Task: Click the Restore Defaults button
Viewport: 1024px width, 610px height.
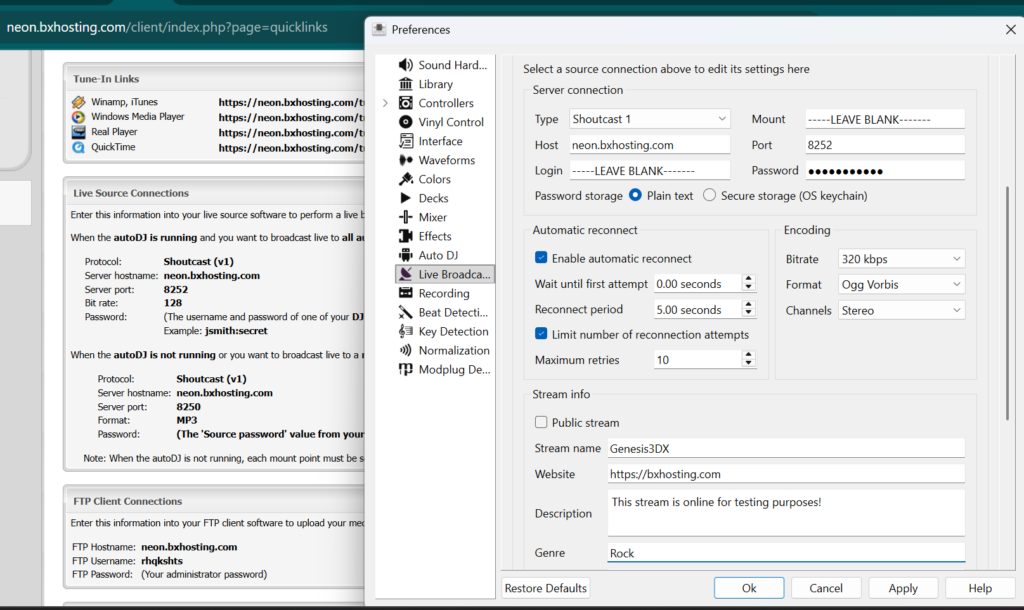Action: (x=546, y=588)
